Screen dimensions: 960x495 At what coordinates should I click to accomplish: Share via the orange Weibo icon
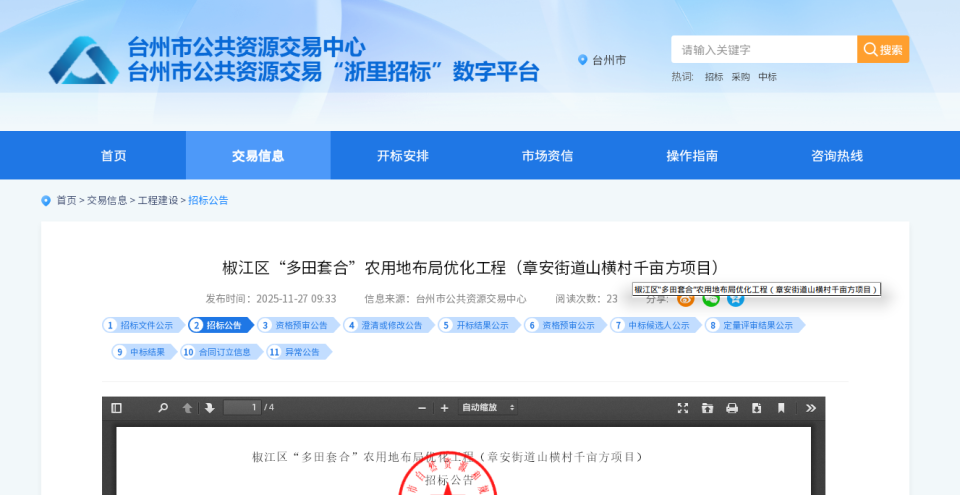pyautogui.click(x=686, y=299)
